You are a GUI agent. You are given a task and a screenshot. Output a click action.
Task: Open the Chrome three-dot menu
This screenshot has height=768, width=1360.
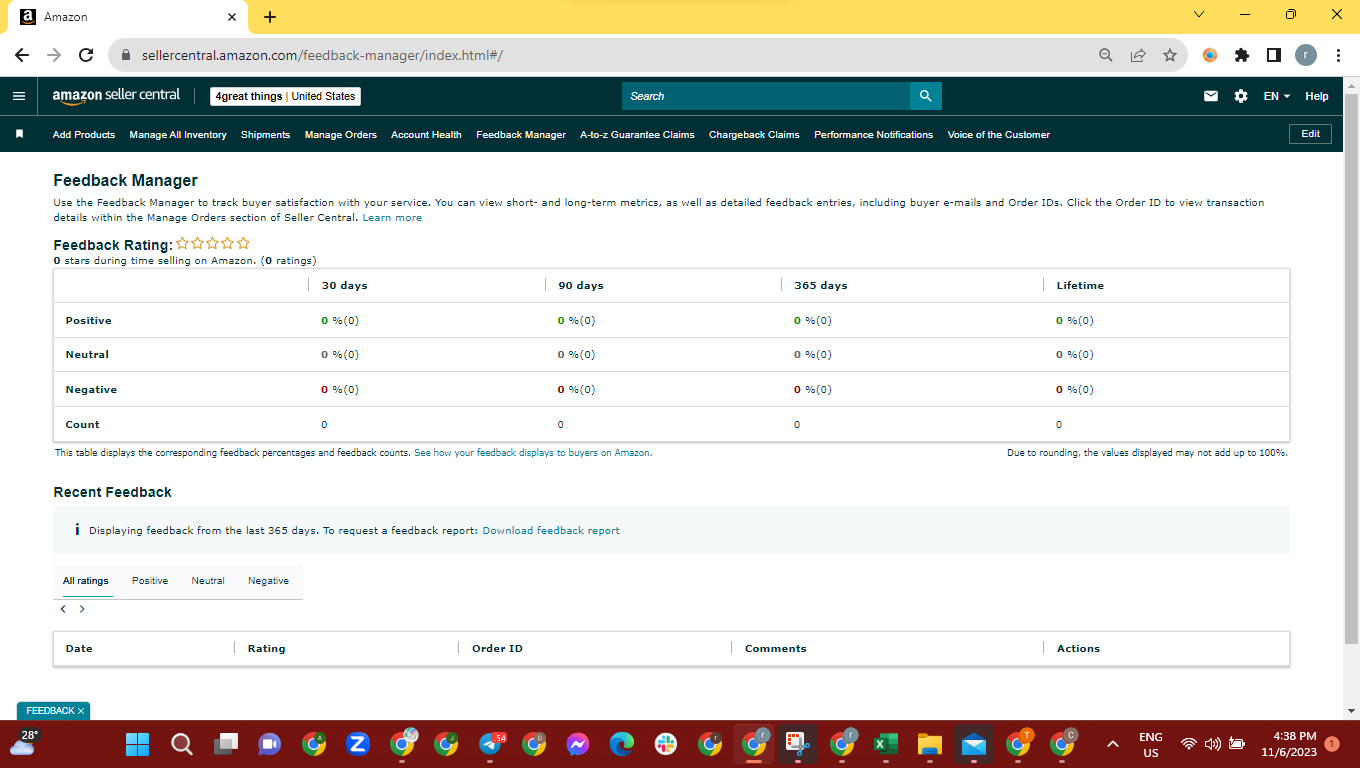[x=1338, y=55]
